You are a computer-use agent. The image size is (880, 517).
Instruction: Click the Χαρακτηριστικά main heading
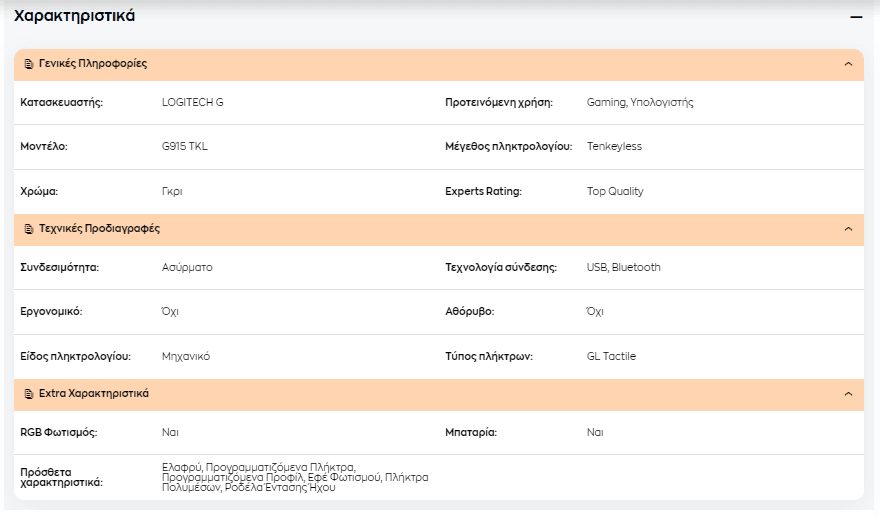pyautogui.click(x=75, y=16)
